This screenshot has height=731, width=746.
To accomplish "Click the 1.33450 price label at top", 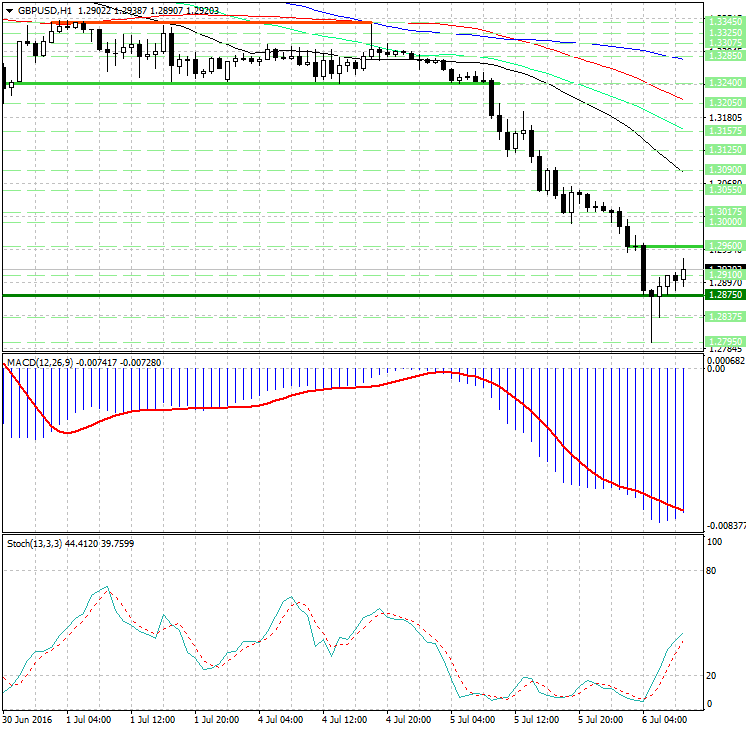I will [724, 21].
